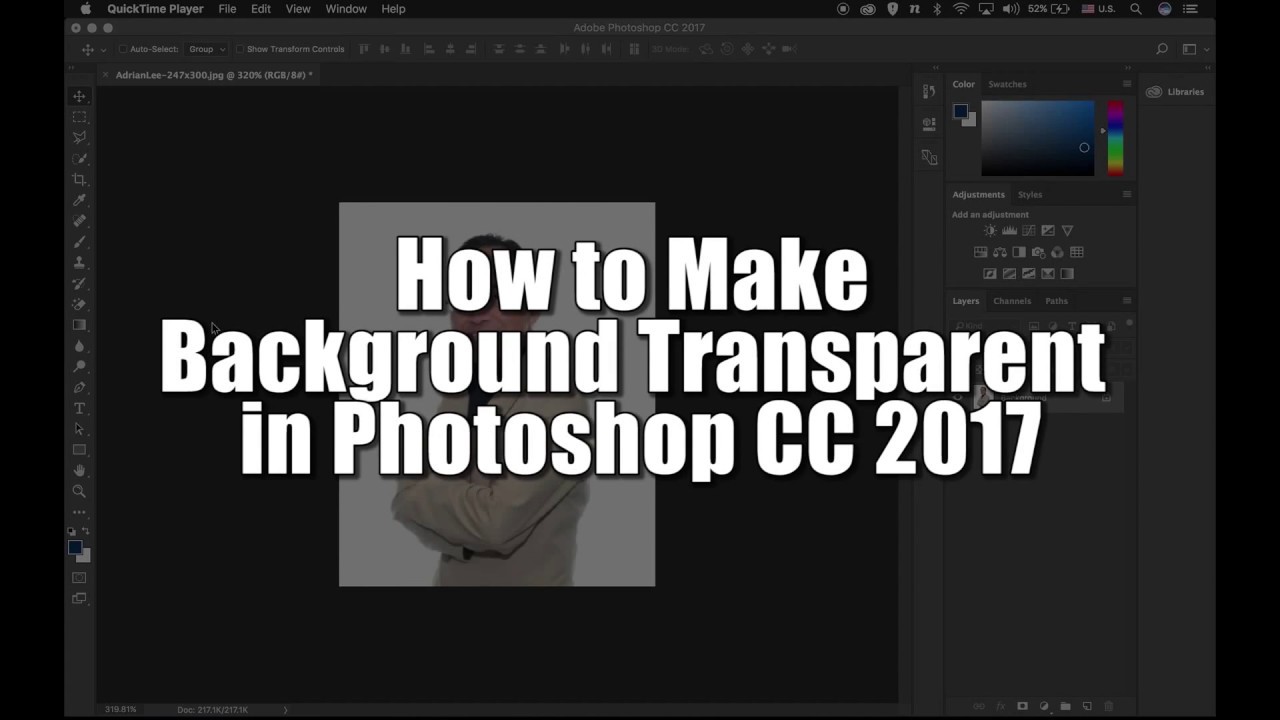This screenshot has width=1280, height=720.
Task: Select the Zoom tool
Action: point(79,492)
